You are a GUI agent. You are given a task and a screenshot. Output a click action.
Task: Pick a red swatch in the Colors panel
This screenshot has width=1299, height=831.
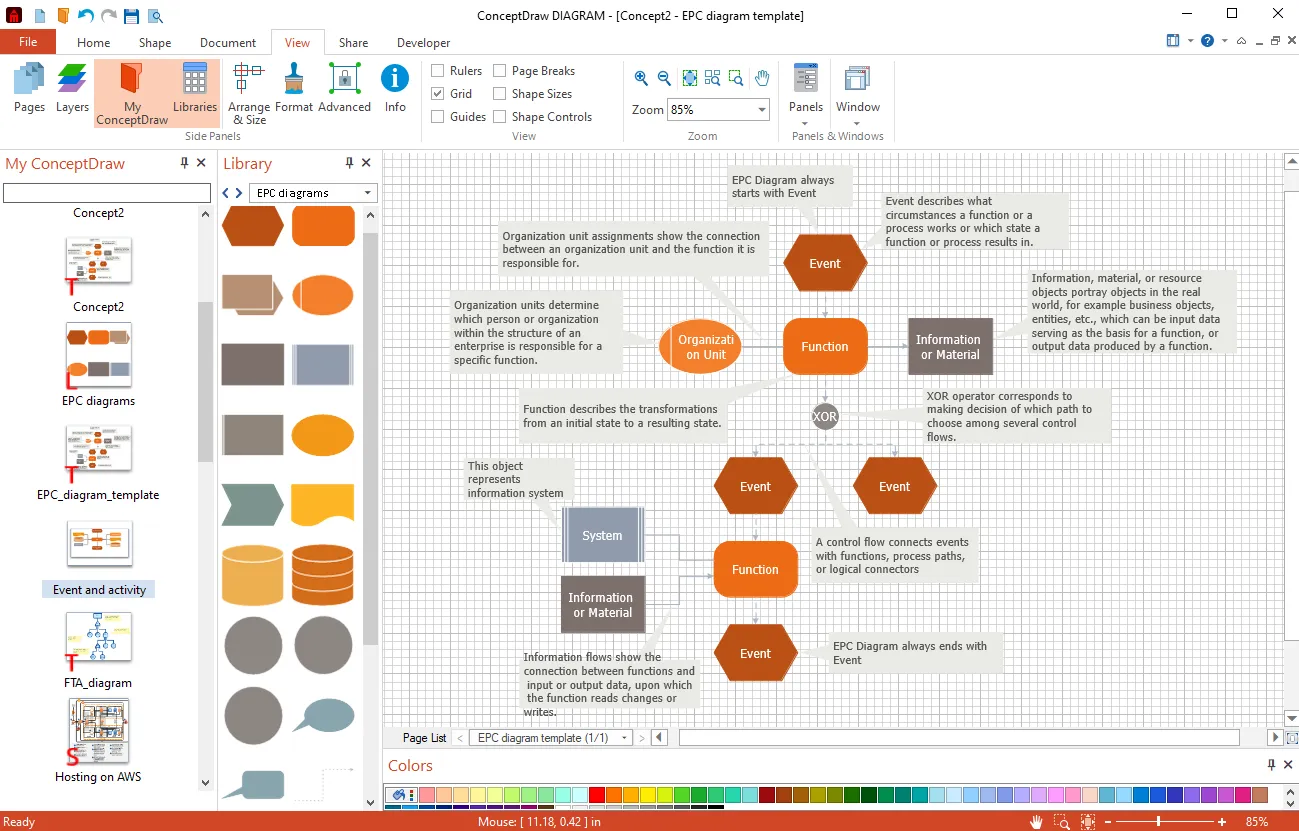(x=599, y=796)
